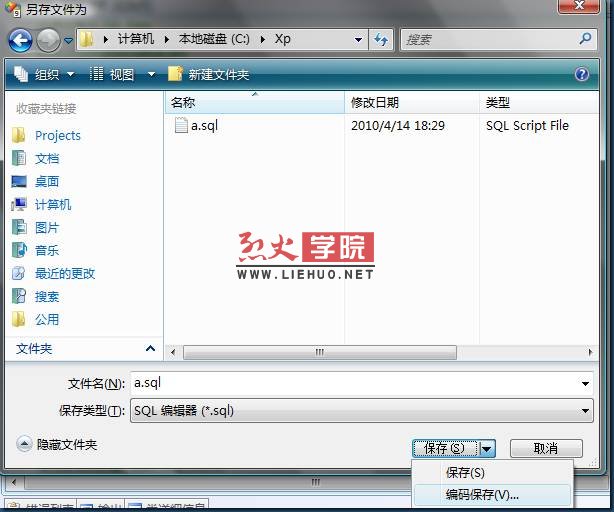
Task: Click the 桌面 desktop monitor icon
Action: pyautogui.click(x=18, y=181)
